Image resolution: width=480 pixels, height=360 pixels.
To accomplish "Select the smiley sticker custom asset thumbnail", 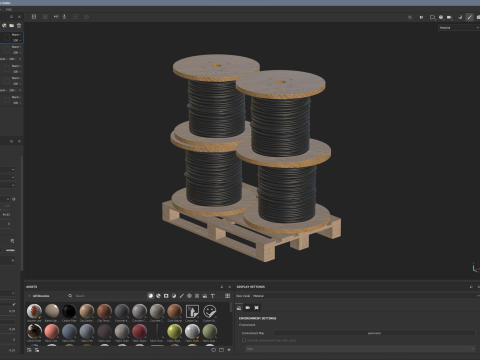I will coord(209,311).
